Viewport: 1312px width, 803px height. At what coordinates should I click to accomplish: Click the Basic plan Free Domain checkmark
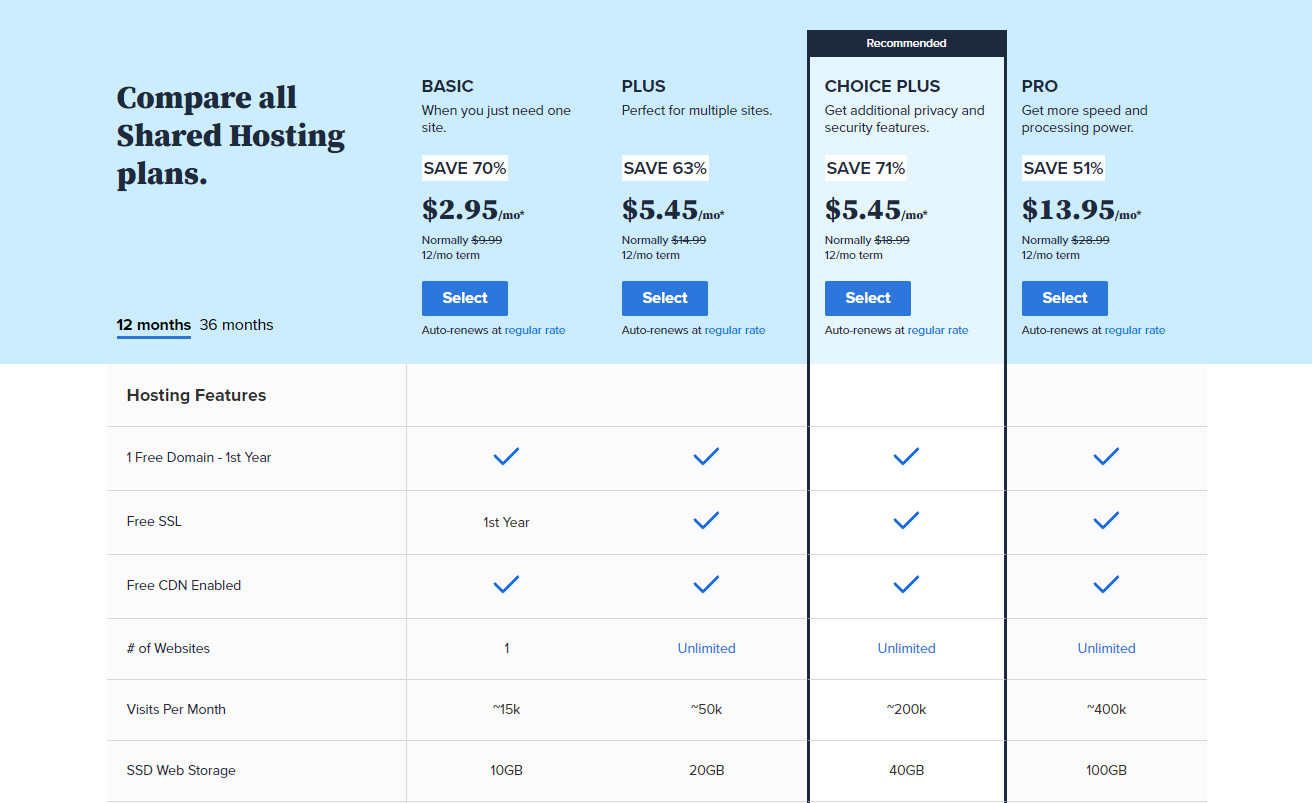pos(506,457)
